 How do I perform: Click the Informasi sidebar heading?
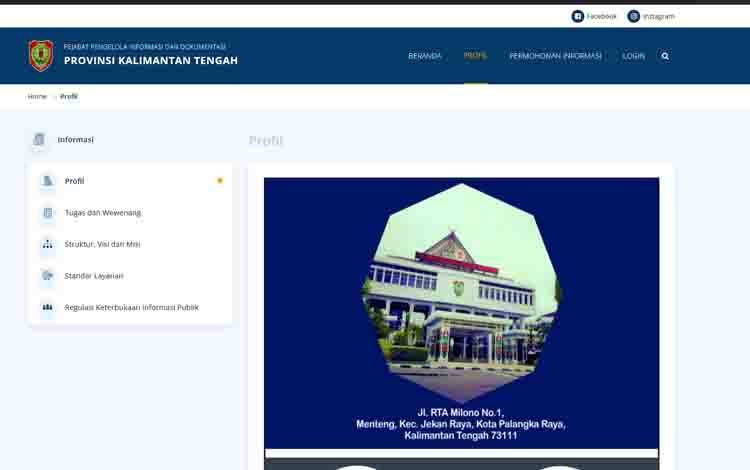[x=76, y=140]
